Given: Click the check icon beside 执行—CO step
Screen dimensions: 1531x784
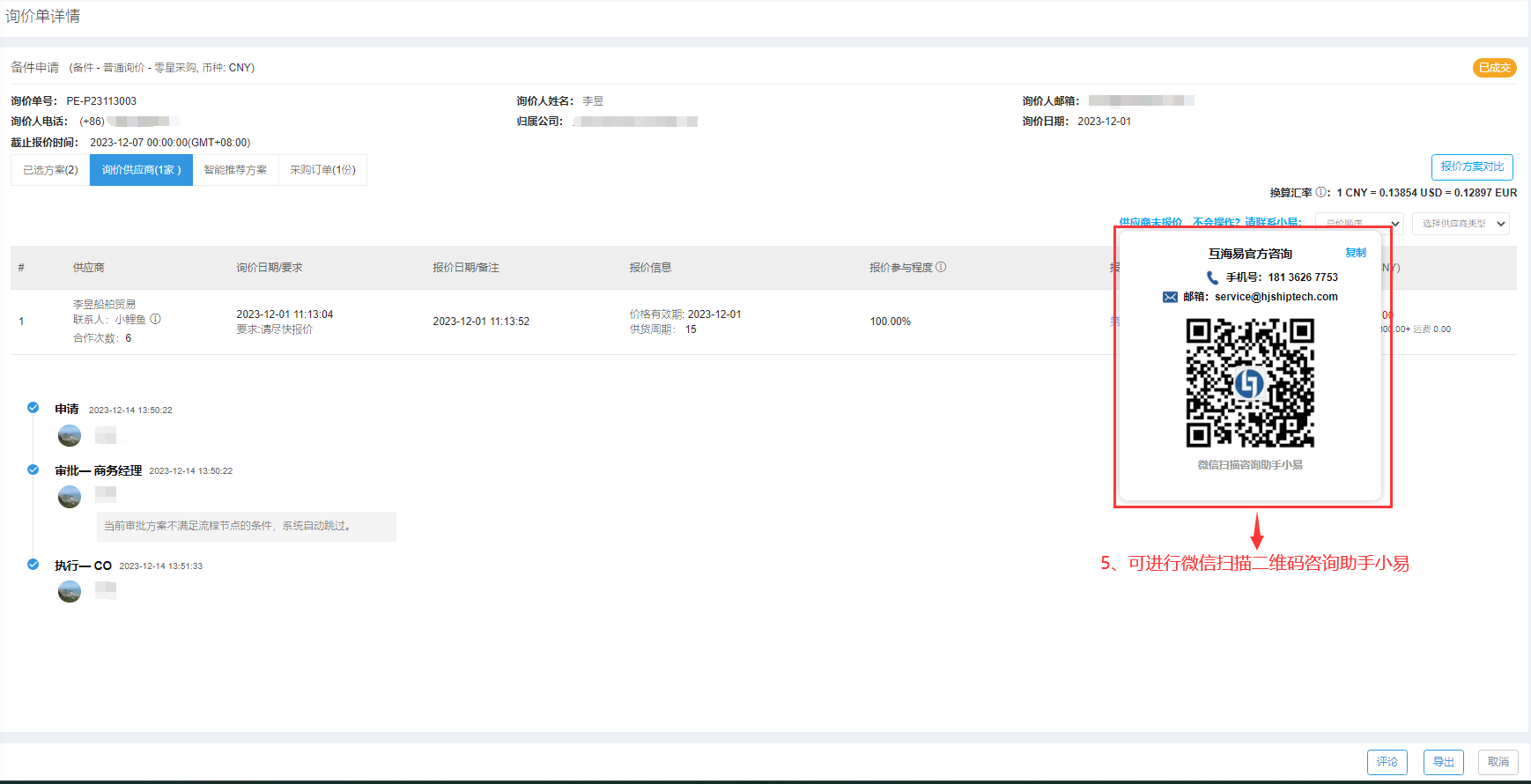Looking at the screenshot, I should coord(33,565).
